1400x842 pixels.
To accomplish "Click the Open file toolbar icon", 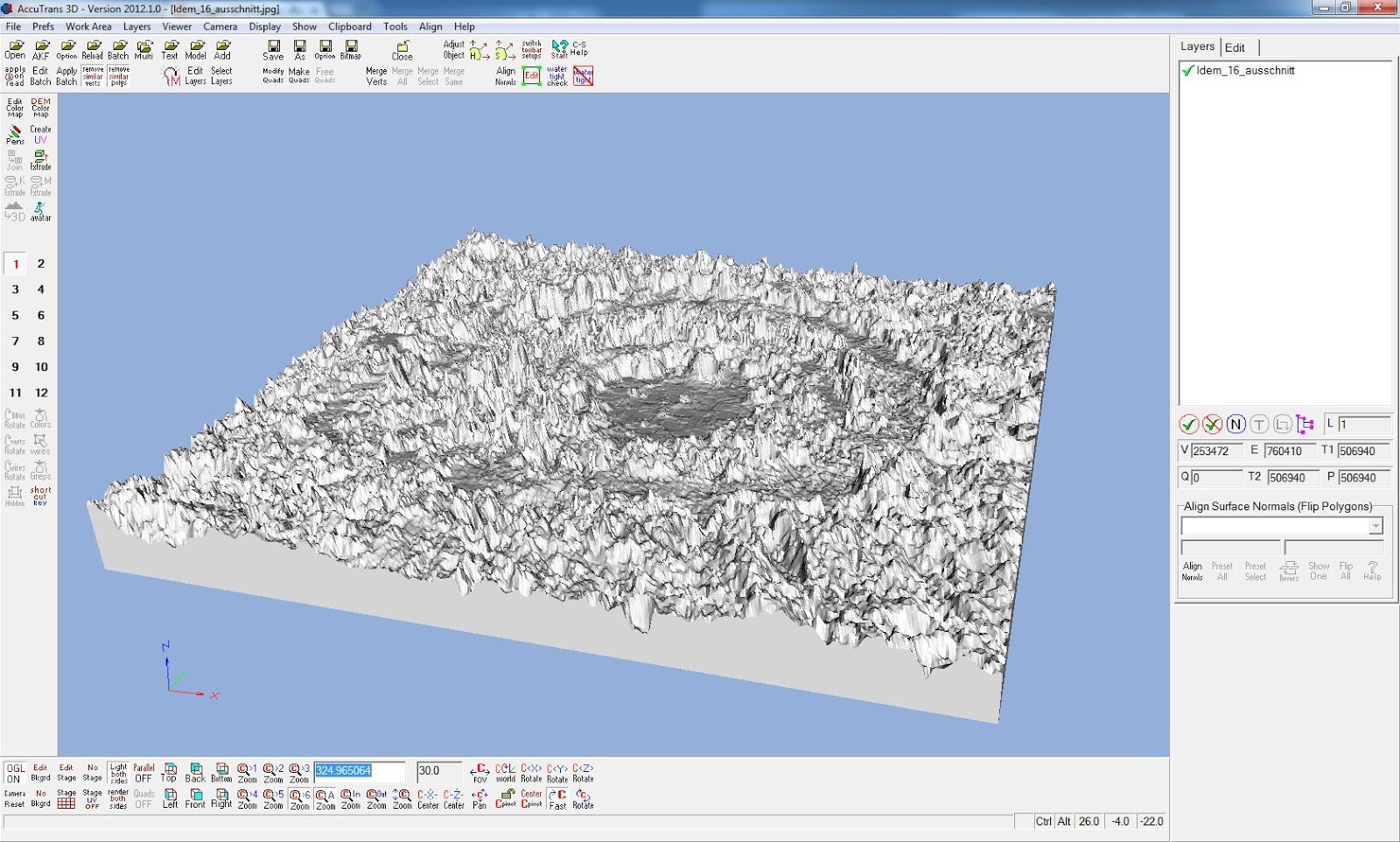I will [15, 49].
